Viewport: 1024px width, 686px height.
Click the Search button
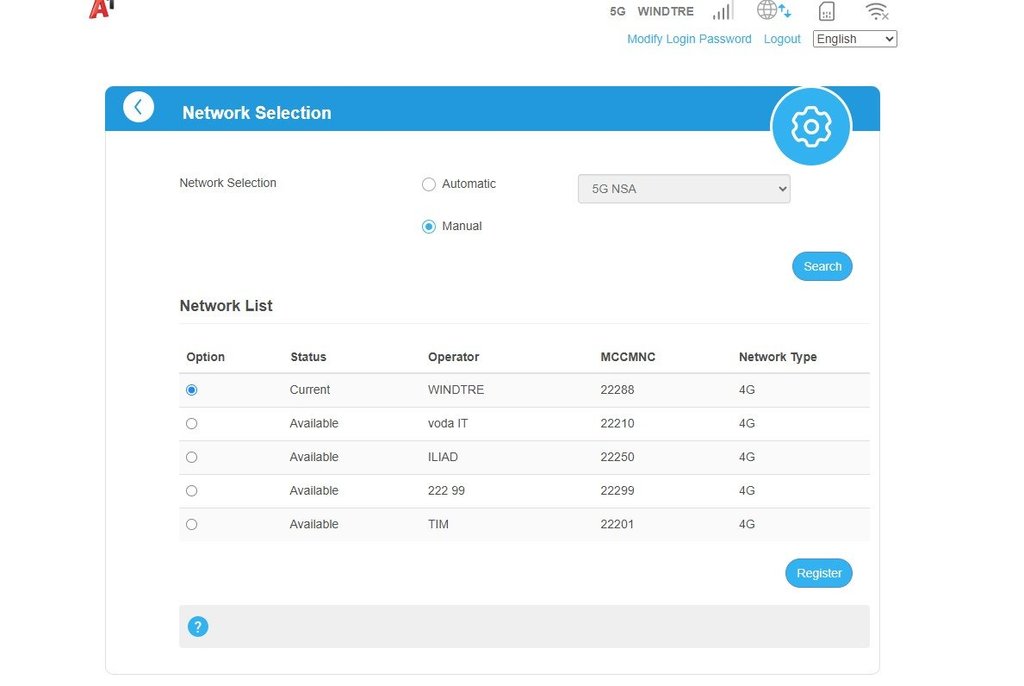coord(822,266)
